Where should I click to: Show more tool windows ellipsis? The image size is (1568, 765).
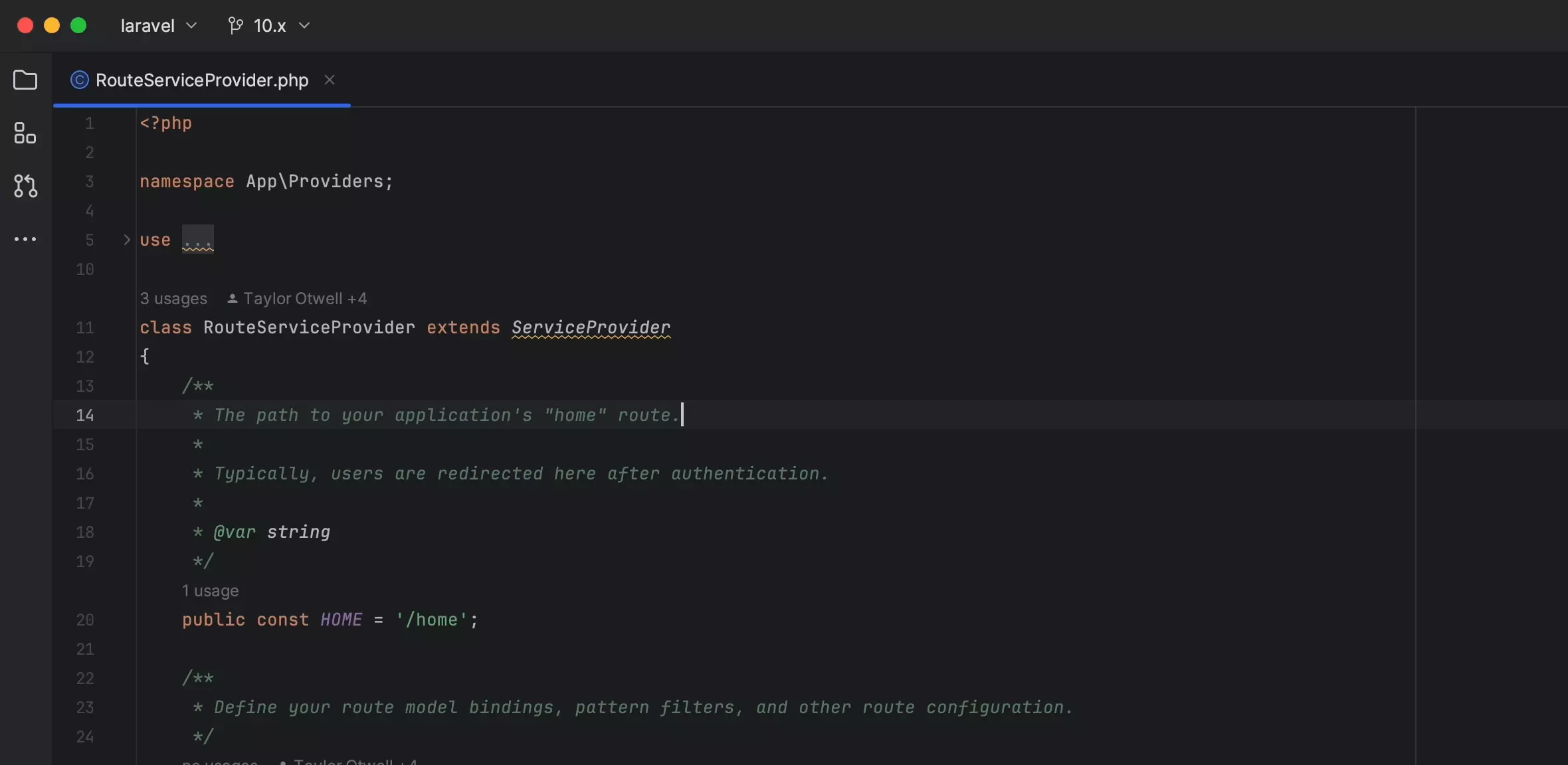point(25,239)
